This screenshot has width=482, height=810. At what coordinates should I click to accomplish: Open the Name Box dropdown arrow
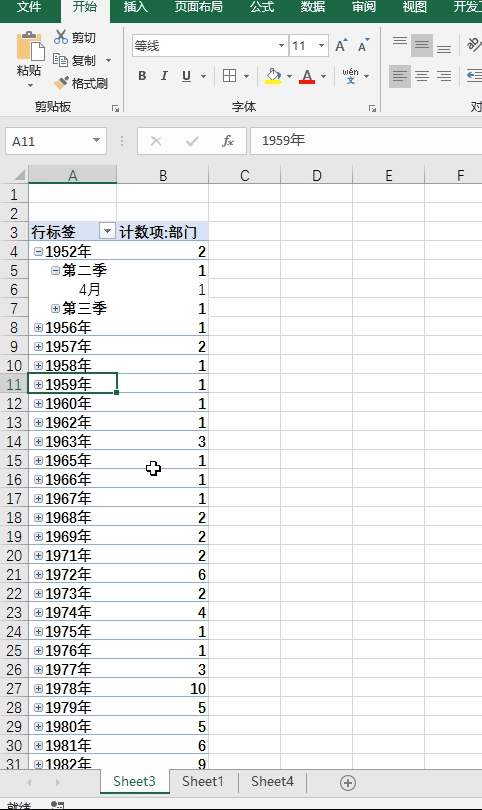(97, 141)
